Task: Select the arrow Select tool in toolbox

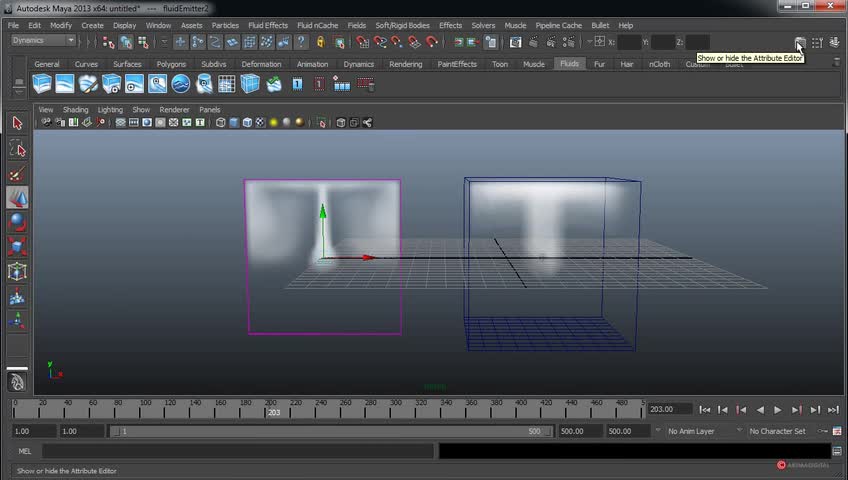Action: (x=17, y=123)
